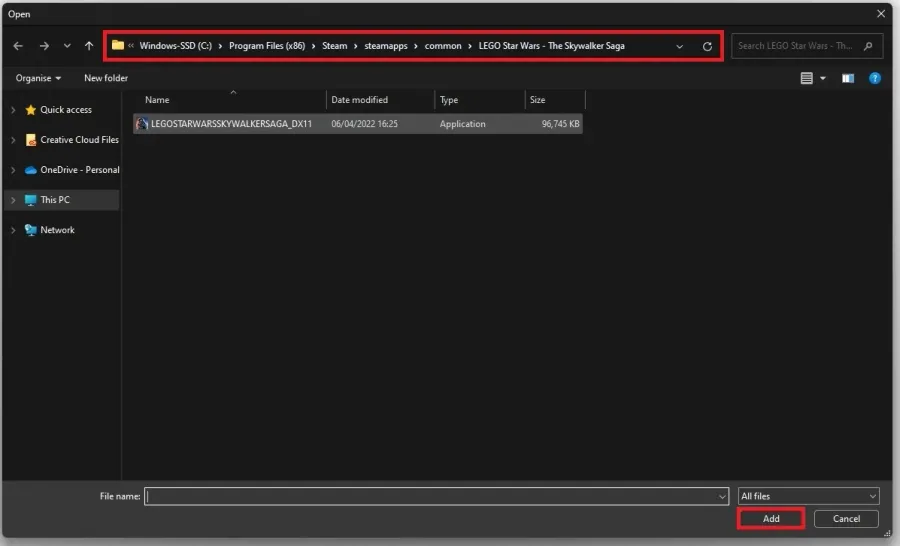Select Program Files (x86) breadcrumb
The width and height of the screenshot is (900, 546).
coord(267,46)
